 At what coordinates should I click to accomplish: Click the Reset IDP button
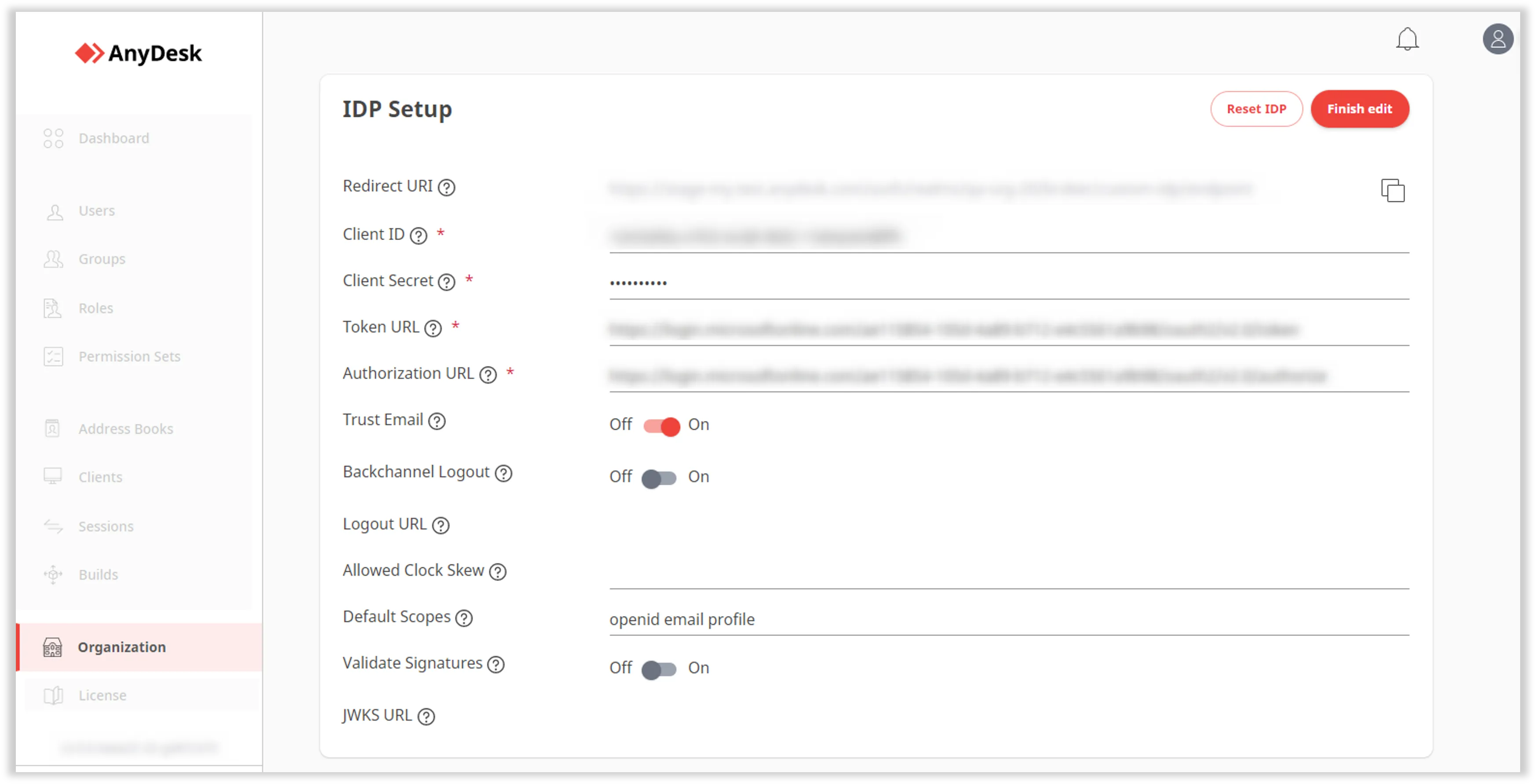[x=1256, y=109]
